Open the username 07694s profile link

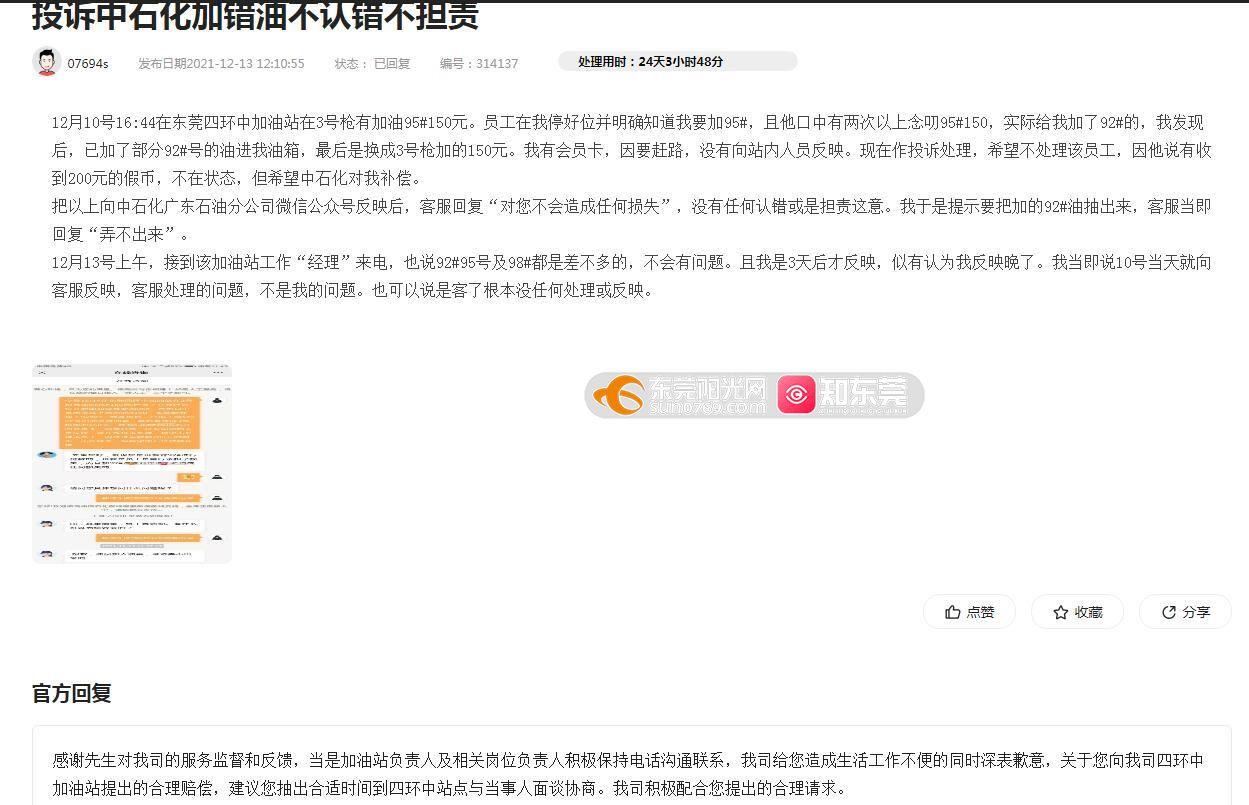pyautogui.click(x=87, y=63)
